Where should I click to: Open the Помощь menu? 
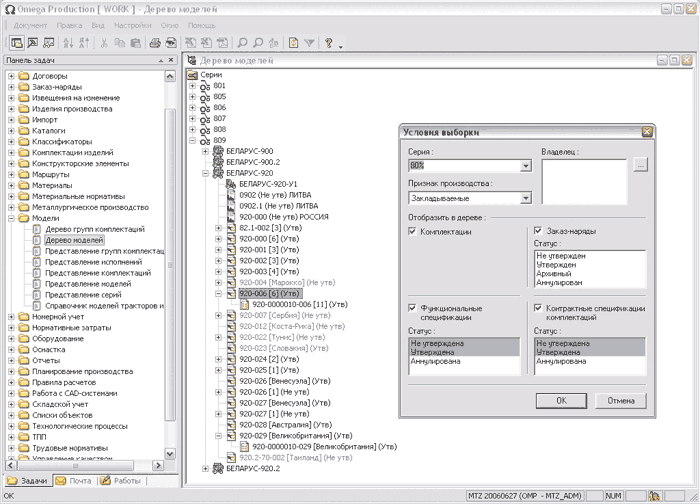(x=201, y=25)
